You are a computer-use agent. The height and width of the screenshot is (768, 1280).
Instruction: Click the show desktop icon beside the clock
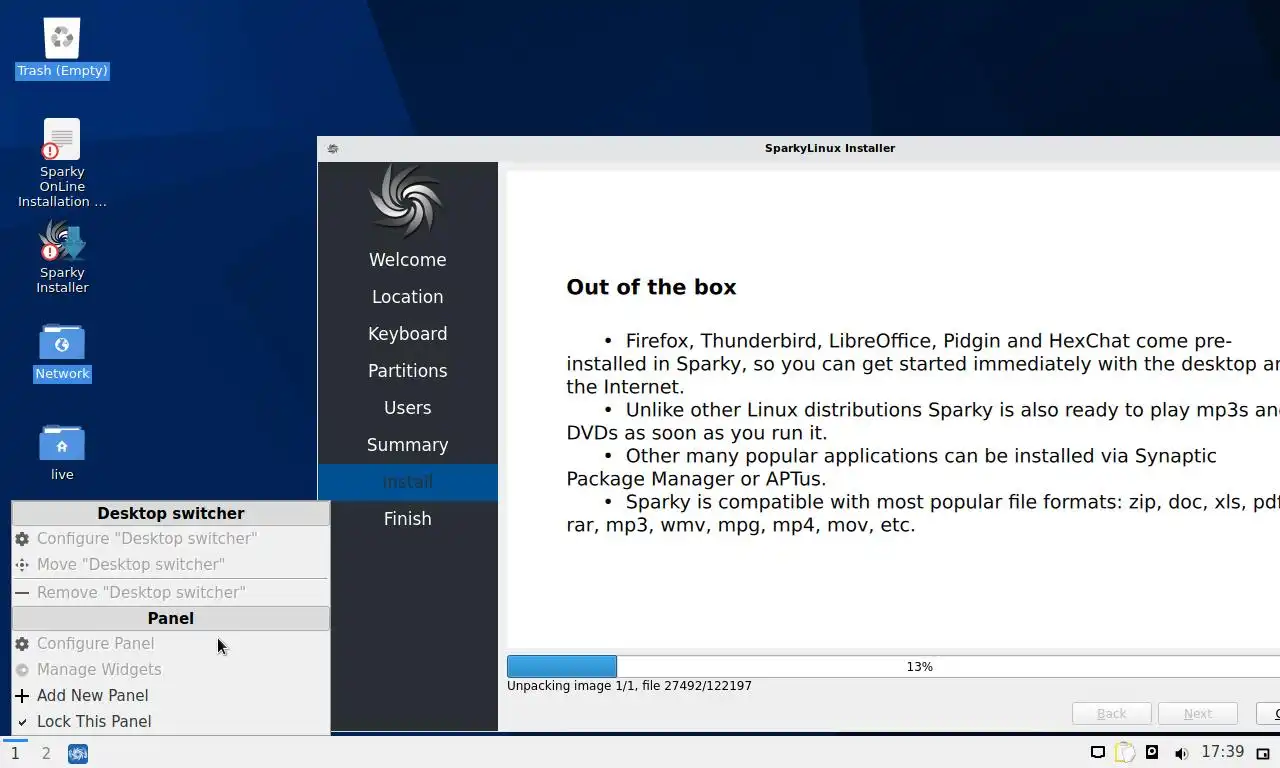tap(1263, 753)
